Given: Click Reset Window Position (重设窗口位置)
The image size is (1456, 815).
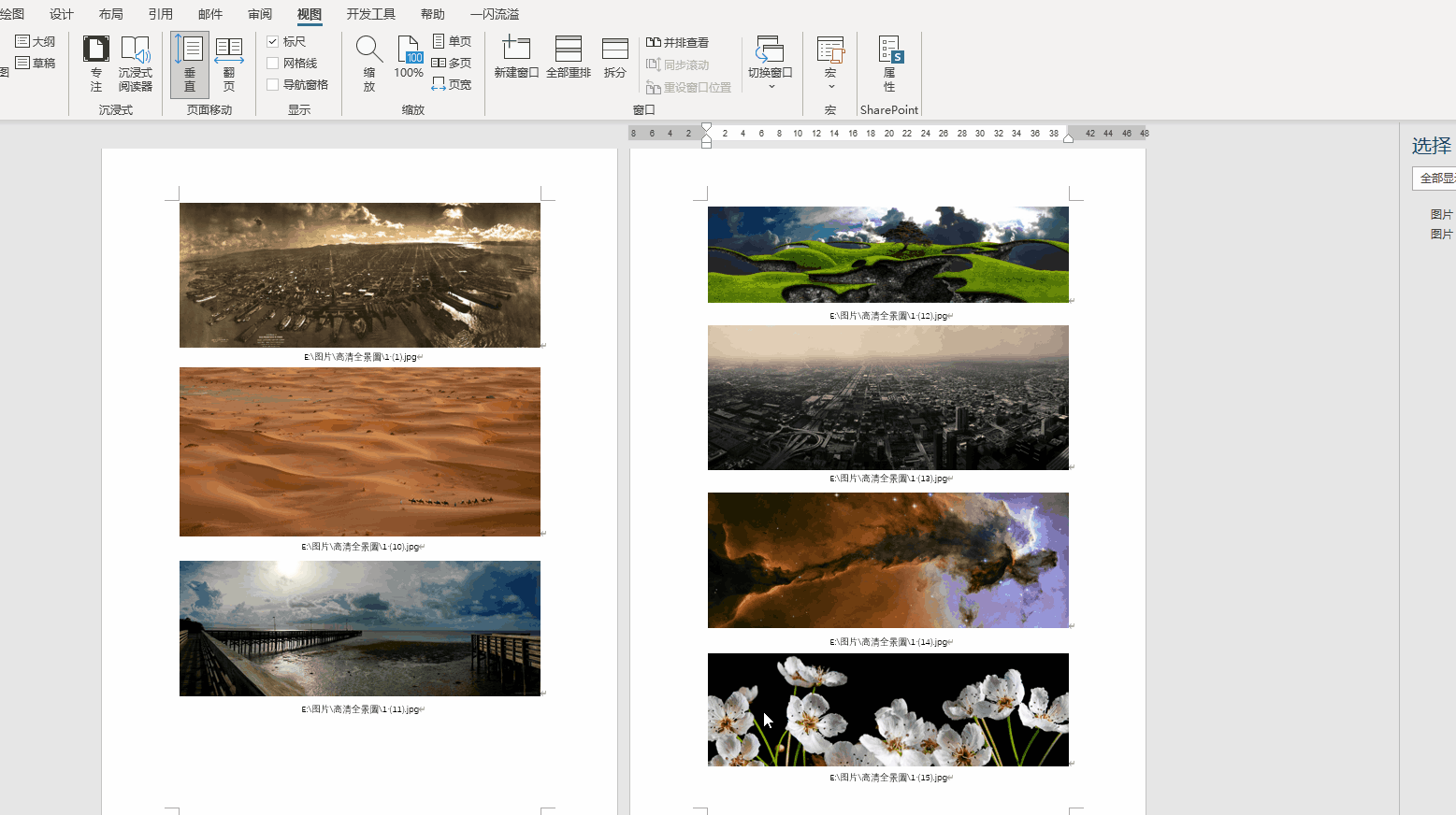Looking at the screenshot, I should pyautogui.click(x=689, y=87).
